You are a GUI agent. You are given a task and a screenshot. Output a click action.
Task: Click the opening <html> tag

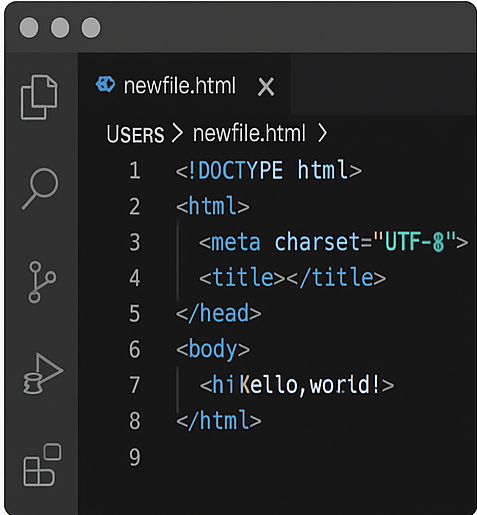pyautogui.click(x=213, y=206)
